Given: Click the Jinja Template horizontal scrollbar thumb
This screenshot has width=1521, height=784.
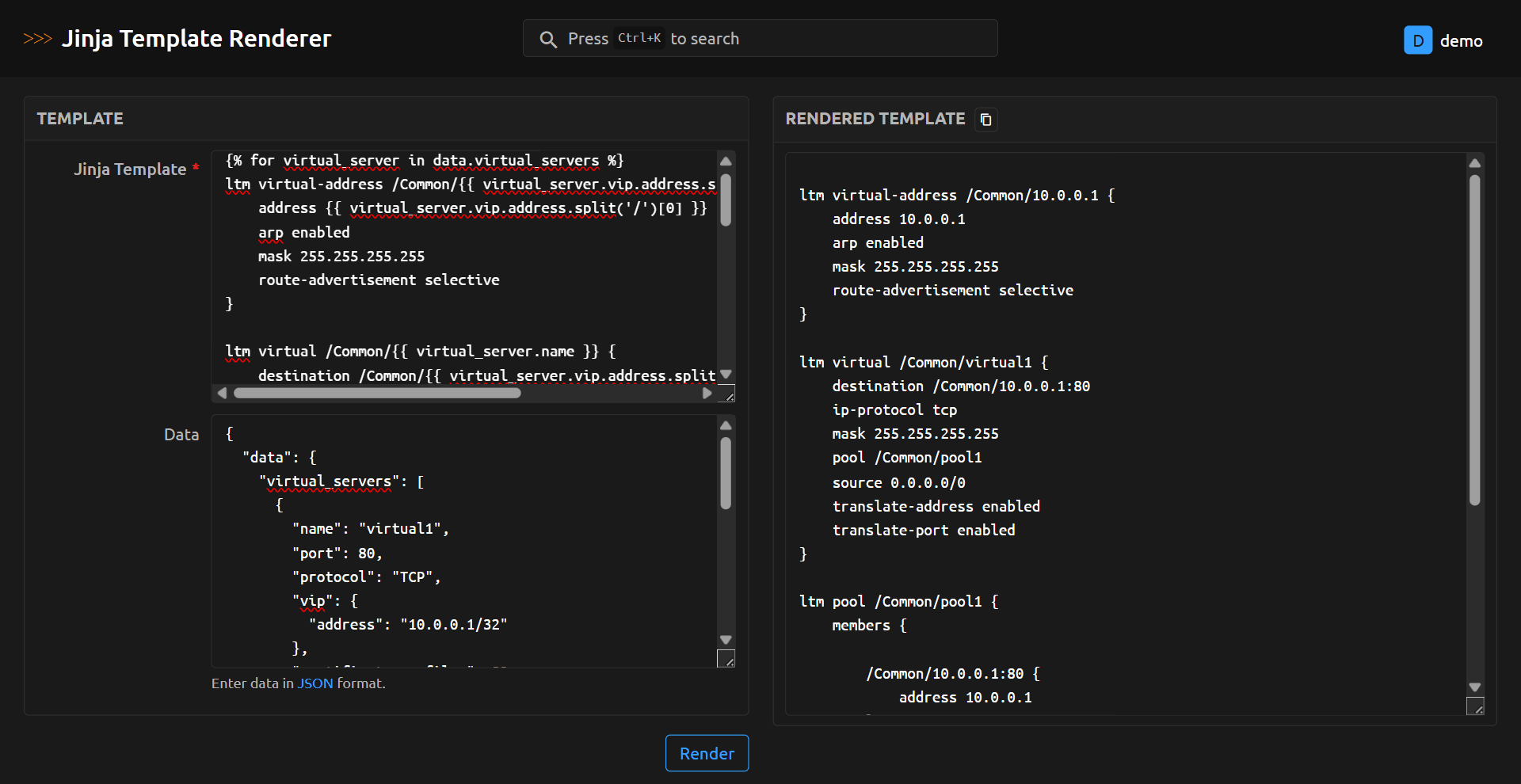Looking at the screenshot, I should (x=377, y=394).
